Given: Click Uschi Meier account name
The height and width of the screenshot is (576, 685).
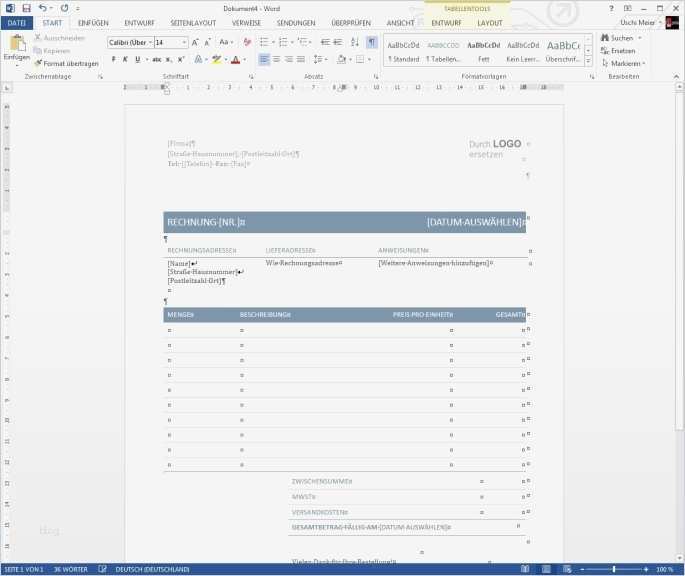Looking at the screenshot, I should [637, 22].
